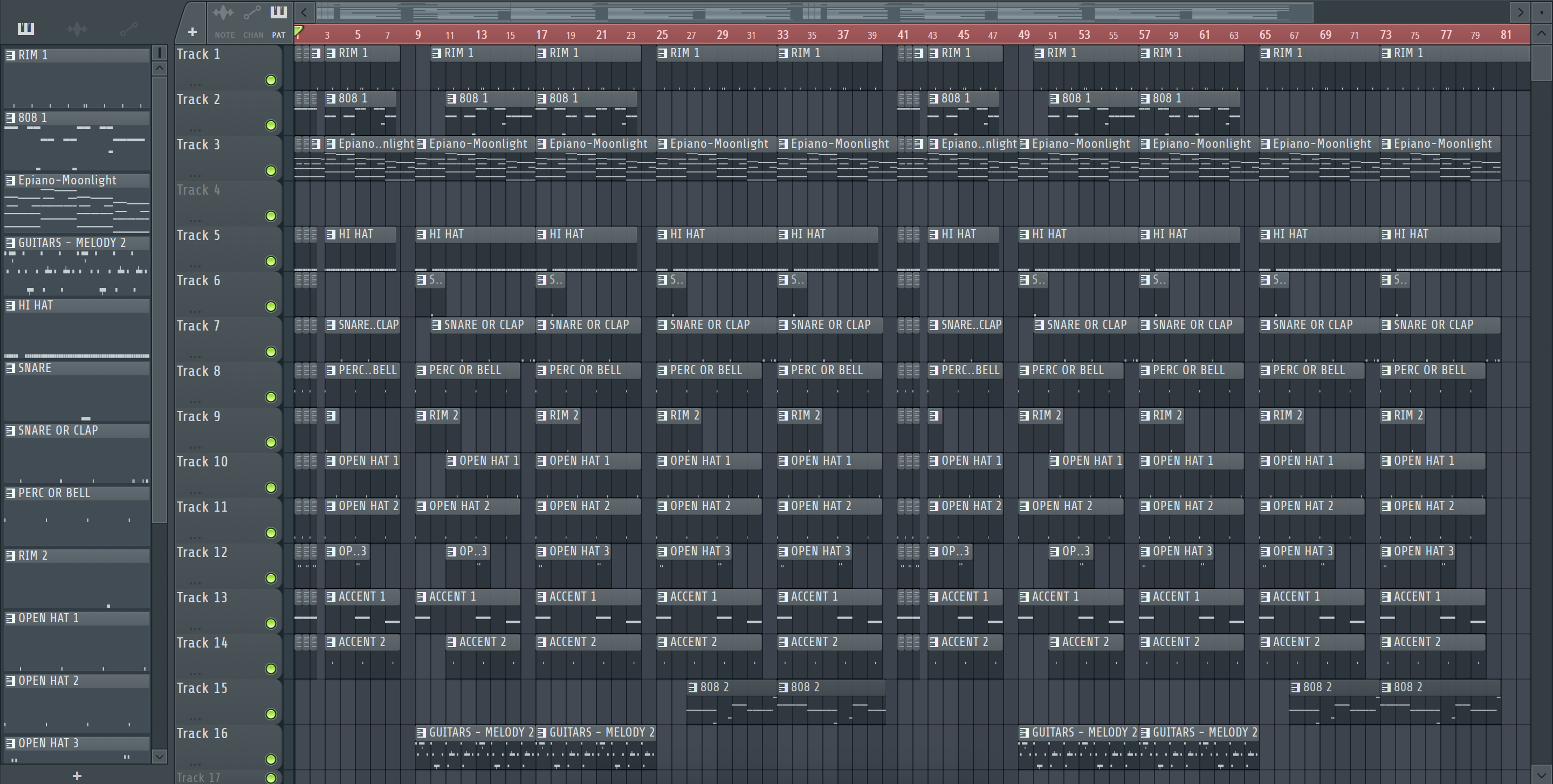Jump to bar 33 on timeline ruler
Viewport: 1553px width, 784px height.
tap(782, 35)
